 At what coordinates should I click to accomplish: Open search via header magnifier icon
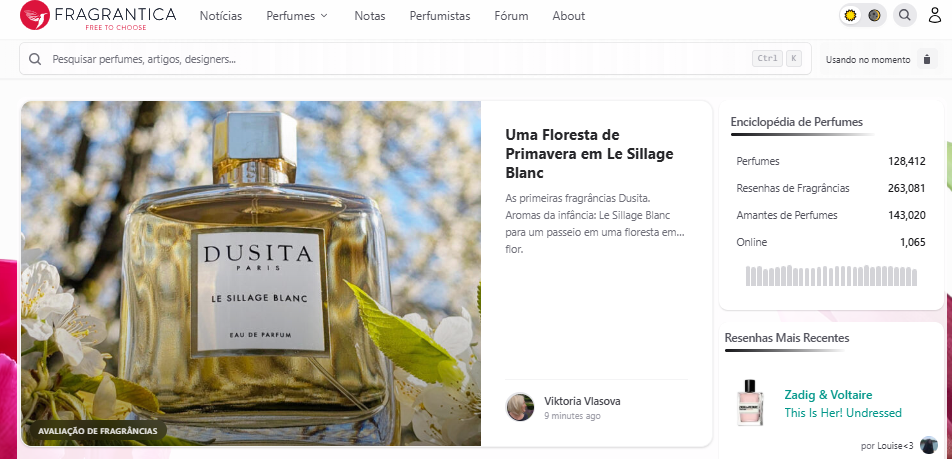[x=905, y=16]
